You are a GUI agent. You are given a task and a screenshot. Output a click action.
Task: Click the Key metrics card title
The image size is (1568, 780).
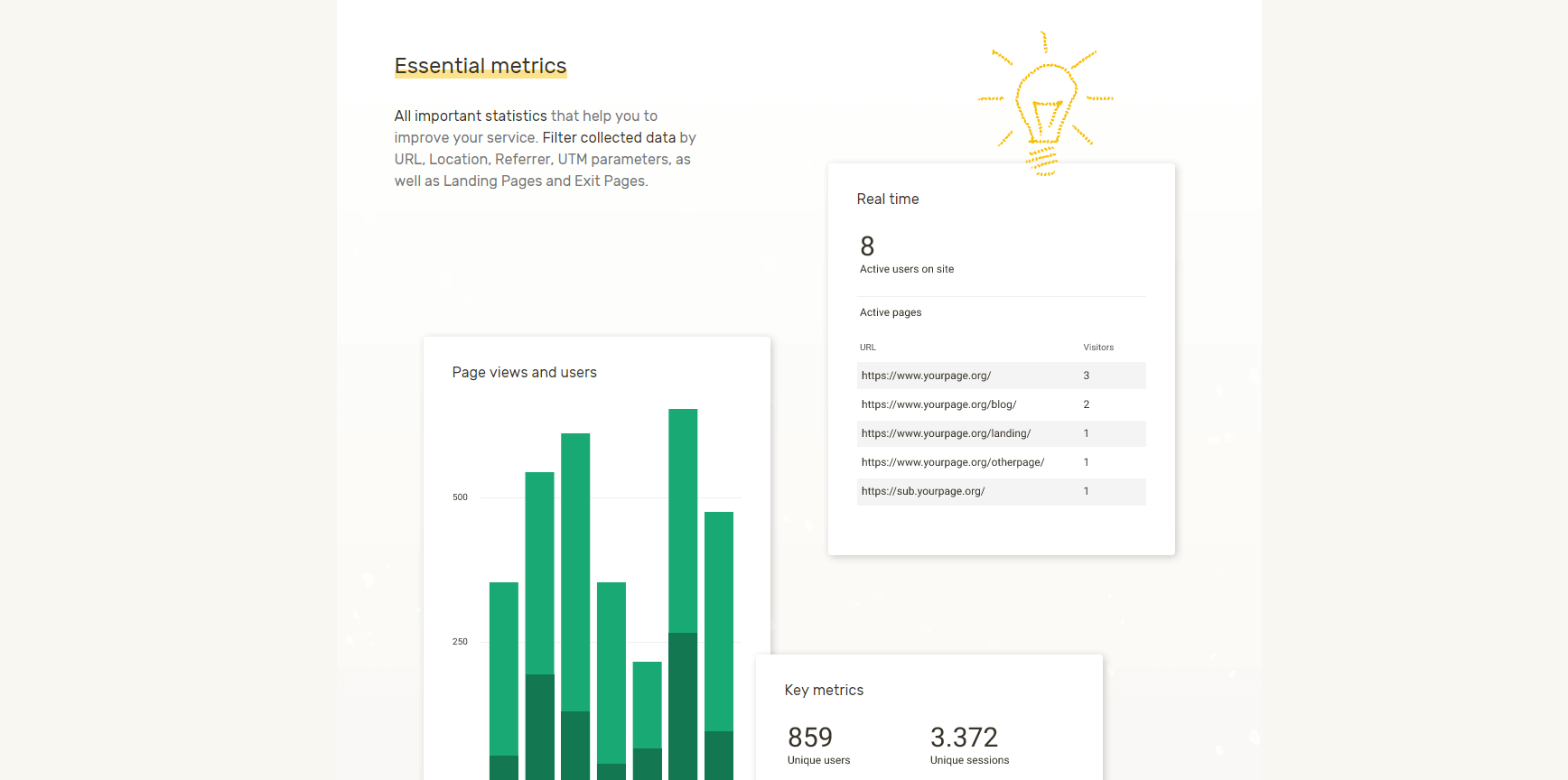[x=824, y=691]
